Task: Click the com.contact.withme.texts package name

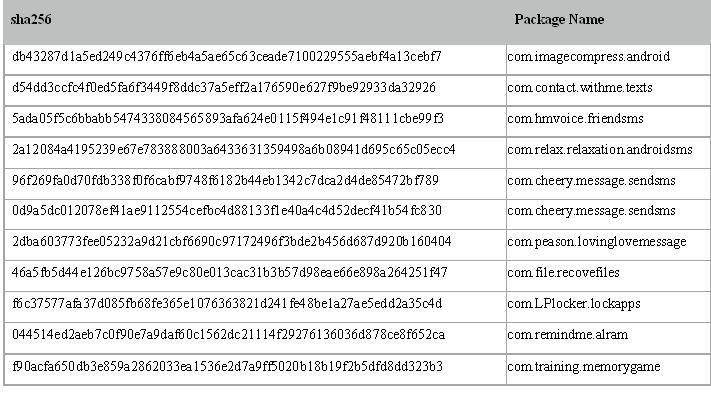Action: tap(580, 88)
